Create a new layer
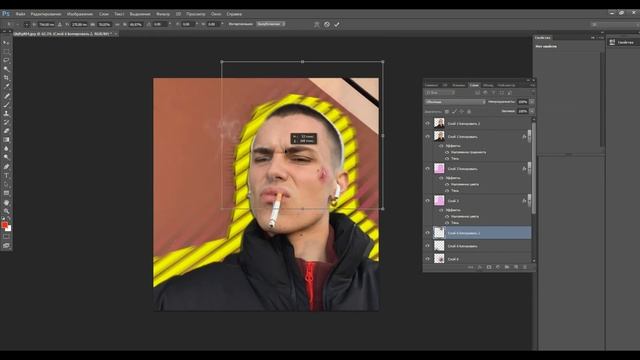Image resolution: width=640 pixels, height=360 pixels. [516, 267]
